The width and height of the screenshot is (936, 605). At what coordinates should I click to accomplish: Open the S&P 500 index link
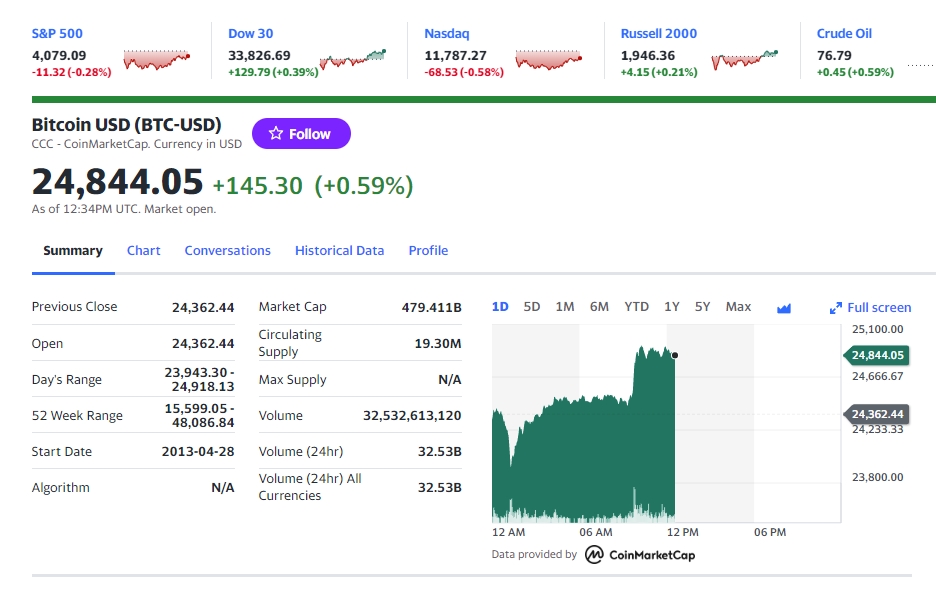(x=57, y=33)
